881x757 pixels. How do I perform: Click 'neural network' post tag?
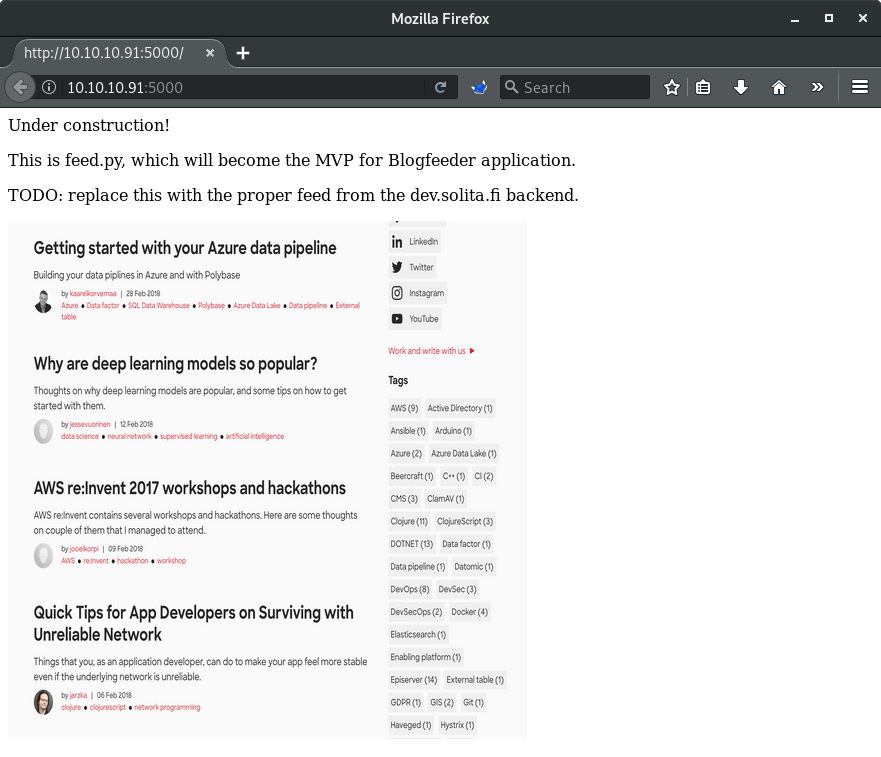click(x=129, y=436)
